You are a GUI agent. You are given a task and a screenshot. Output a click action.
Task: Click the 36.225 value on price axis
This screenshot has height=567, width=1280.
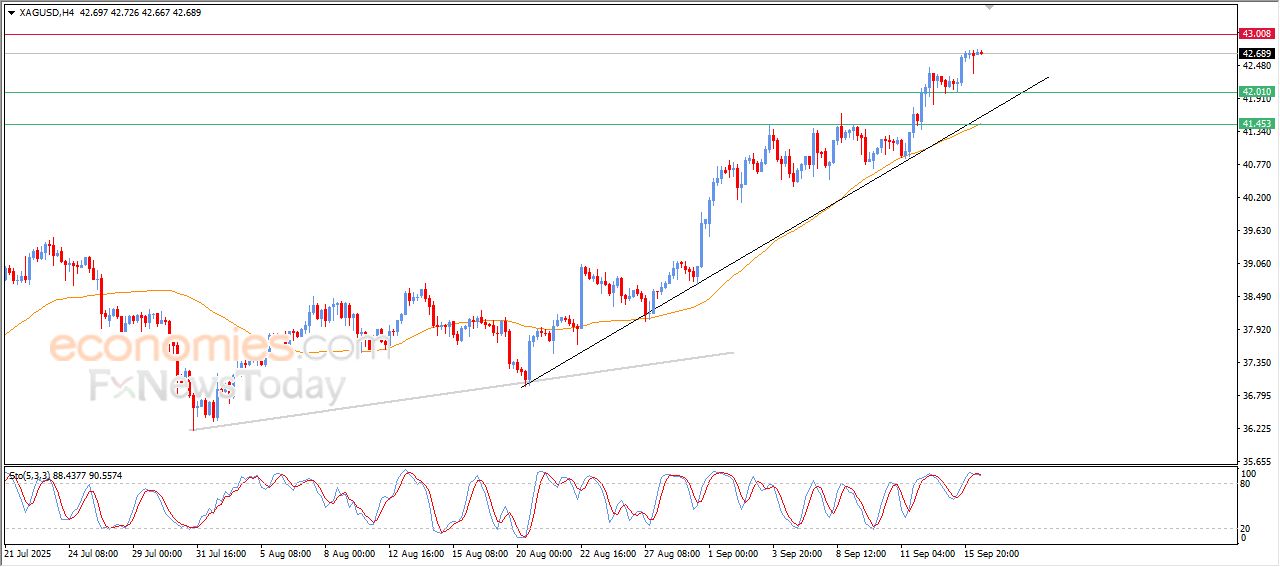(1255, 428)
